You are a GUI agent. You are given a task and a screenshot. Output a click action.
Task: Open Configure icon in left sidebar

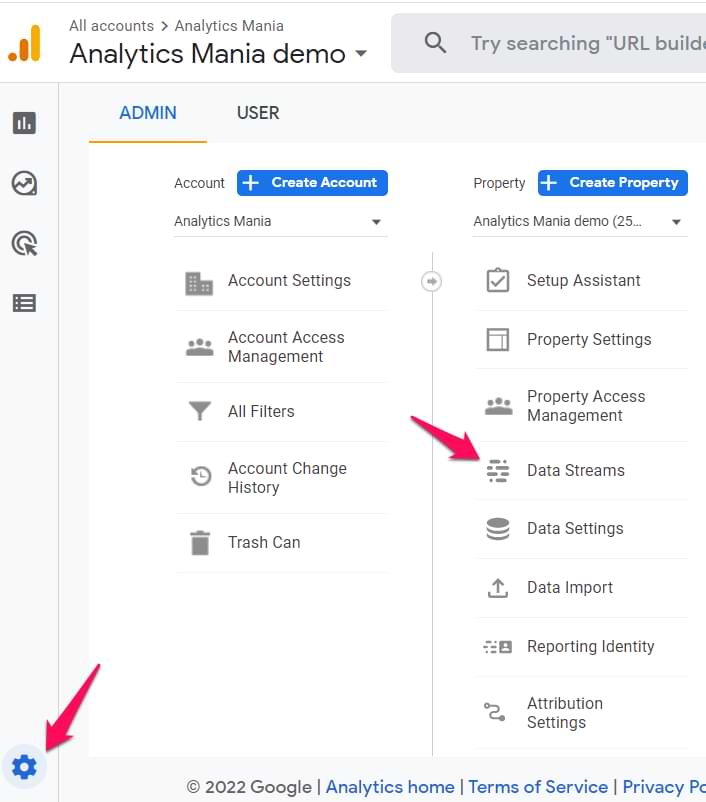pos(24,303)
